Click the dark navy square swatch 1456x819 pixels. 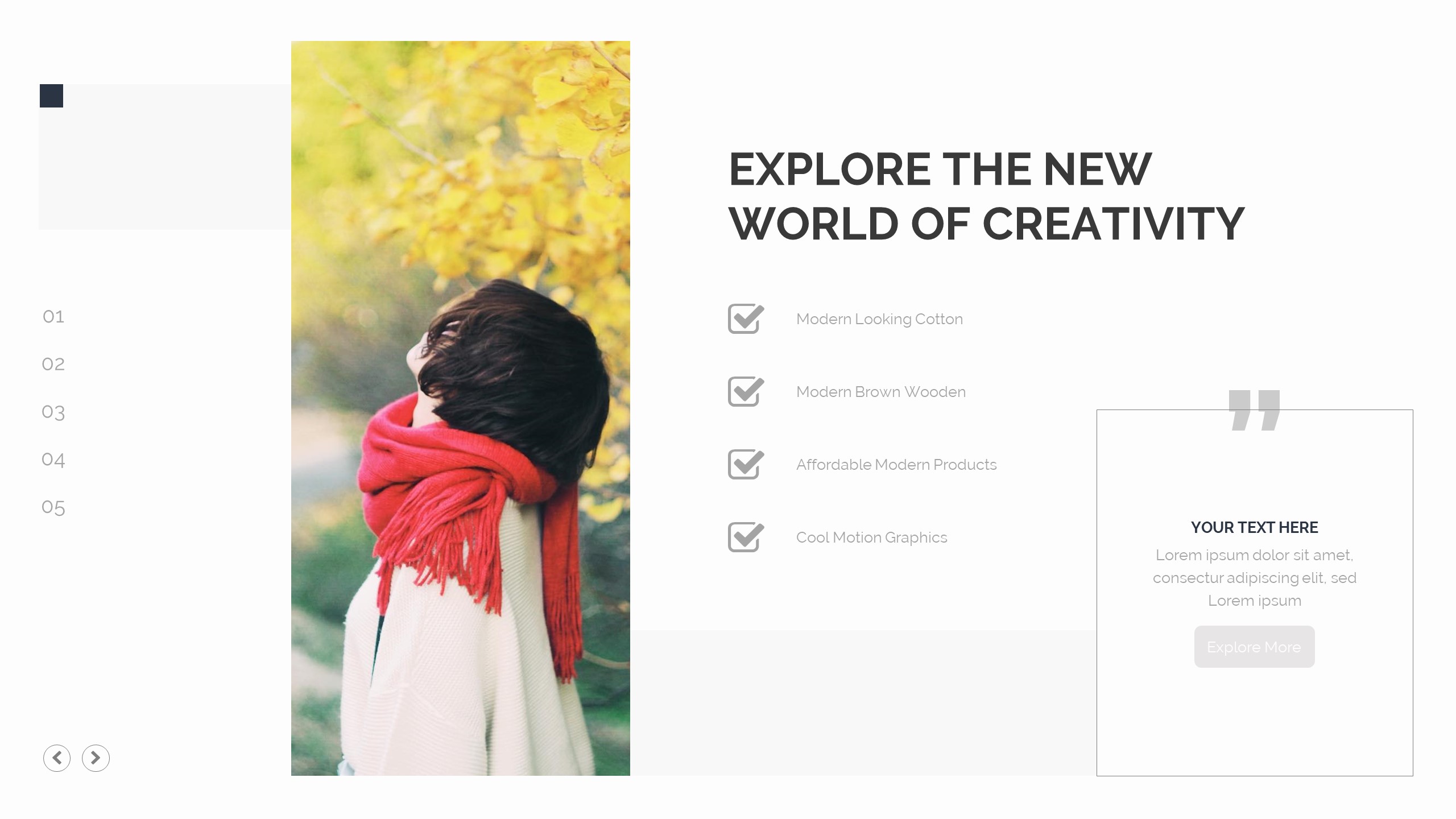[x=51, y=96]
